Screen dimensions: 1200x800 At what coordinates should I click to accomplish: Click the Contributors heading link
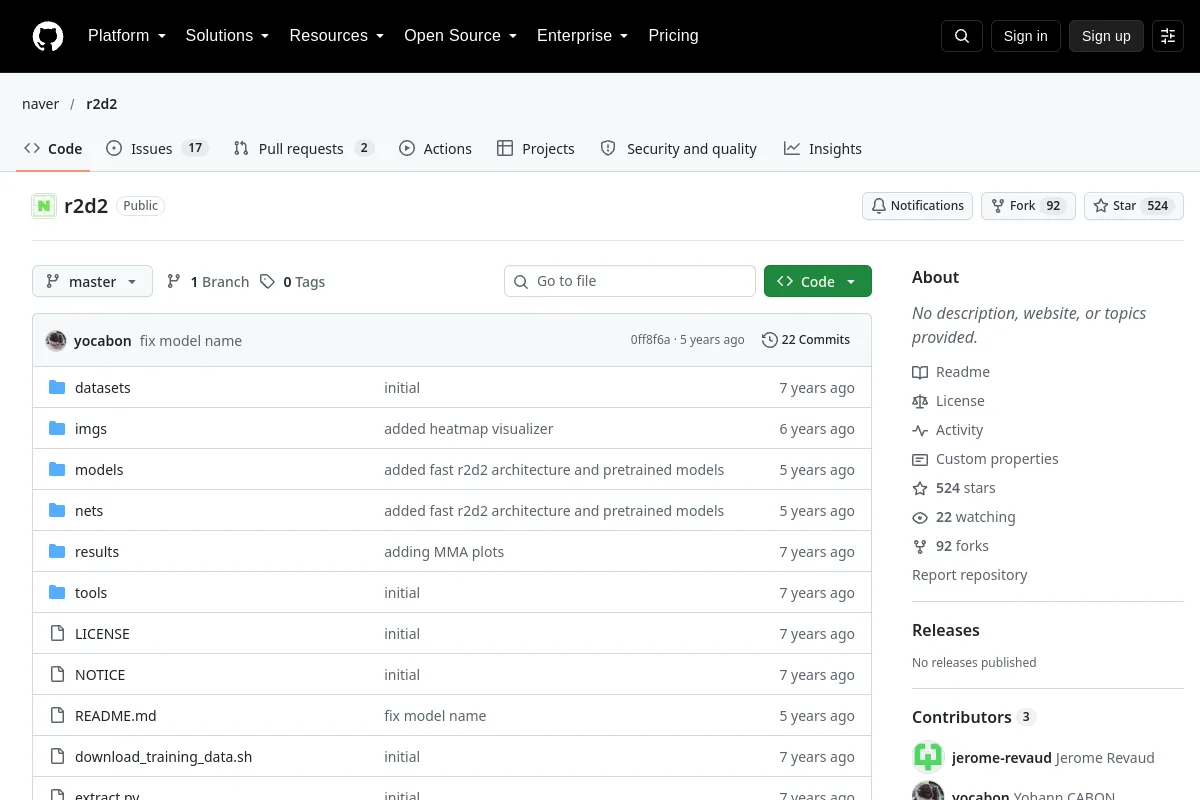(x=974, y=717)
